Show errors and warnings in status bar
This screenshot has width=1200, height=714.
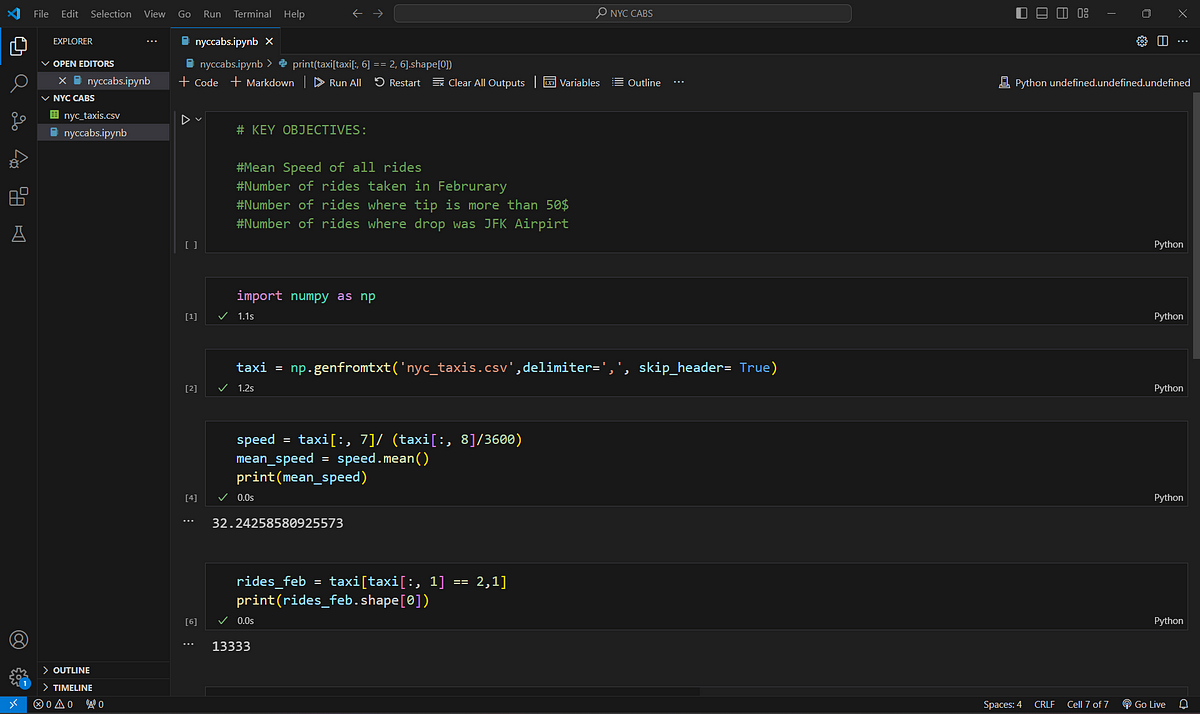pyautogui.click(x=54, y=704)
